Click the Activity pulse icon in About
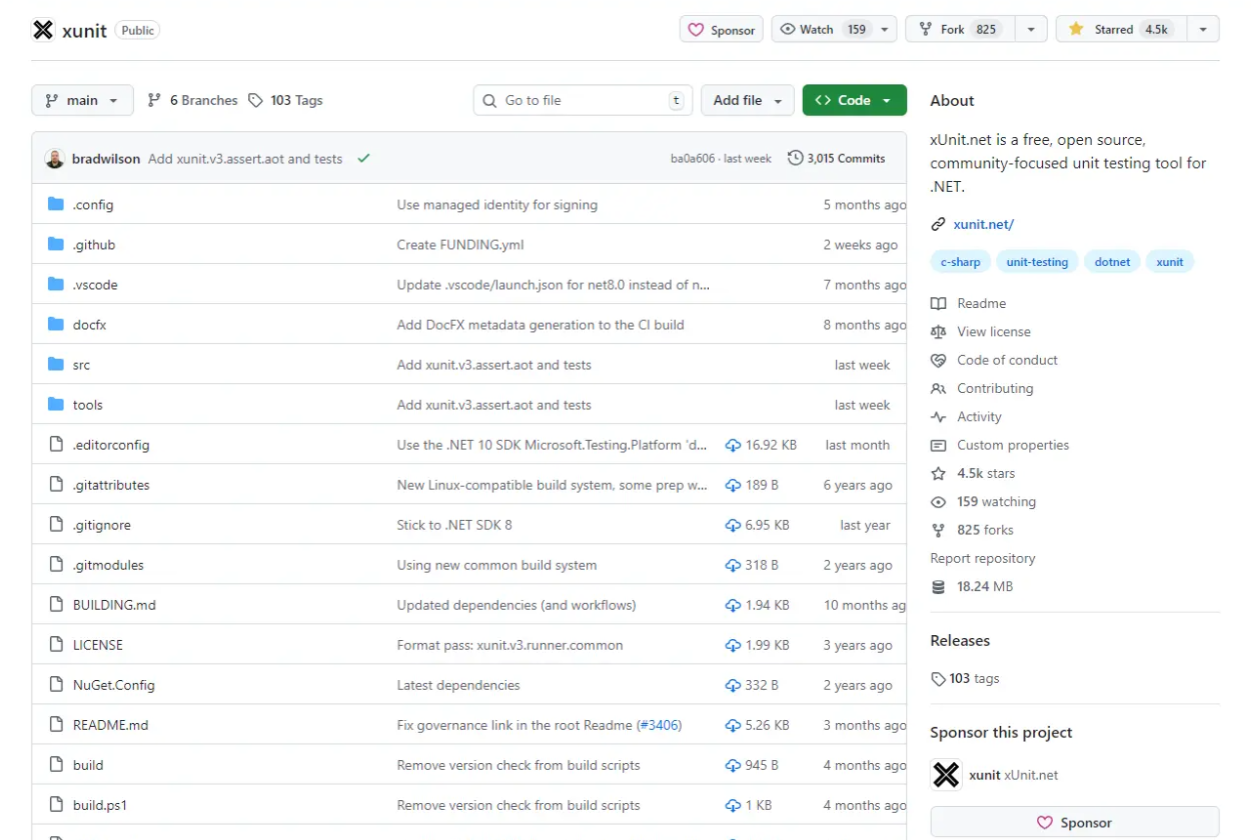Image resolution: width=1251 pixels, height=840 pixels. pos(938,417)
